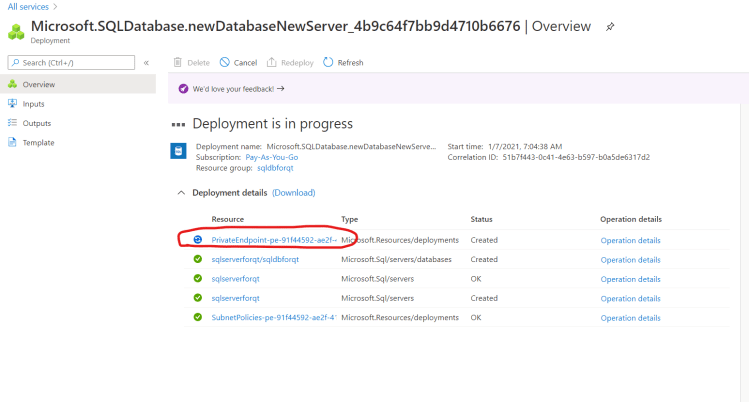
Task: Click the Type column header
Action: (x=349, y=219)
